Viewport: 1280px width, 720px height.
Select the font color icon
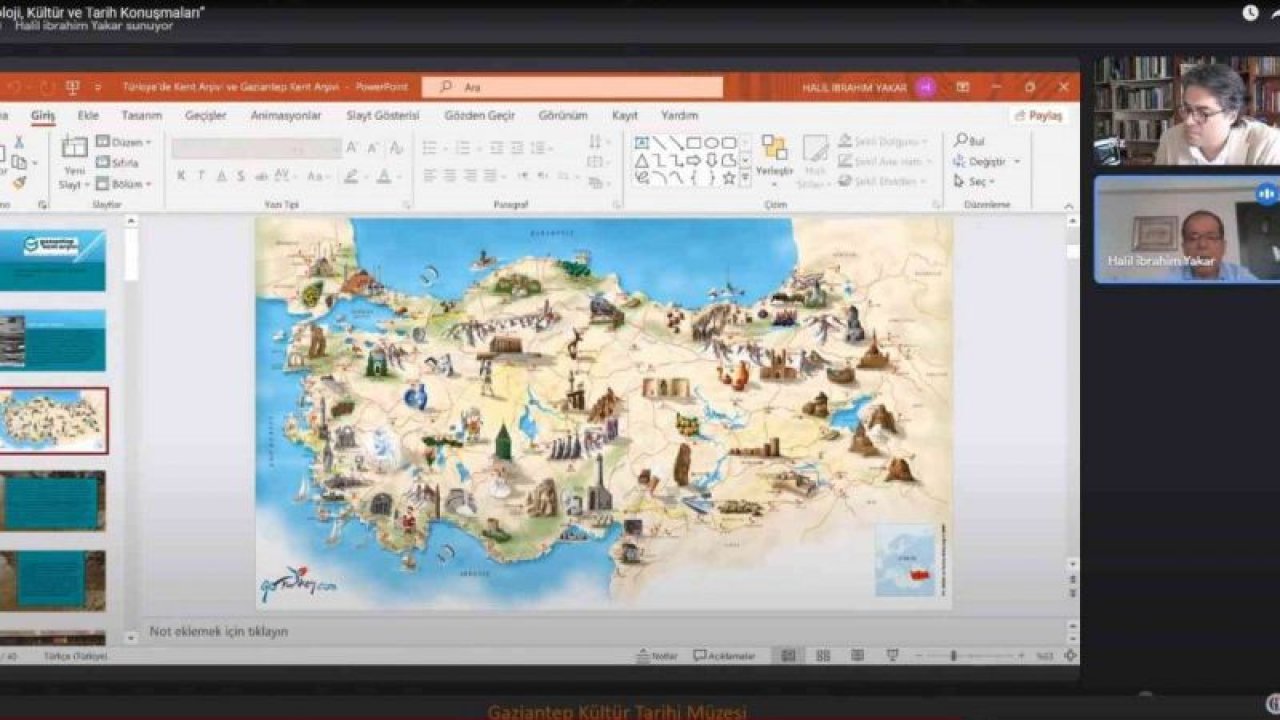tap(383, 177)
